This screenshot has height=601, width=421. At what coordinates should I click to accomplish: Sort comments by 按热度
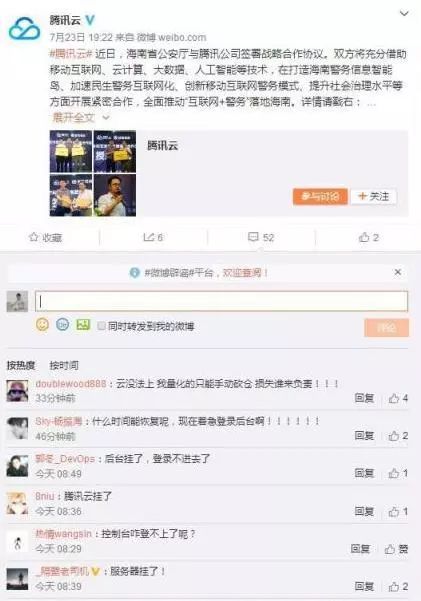[x=21, y=365]
